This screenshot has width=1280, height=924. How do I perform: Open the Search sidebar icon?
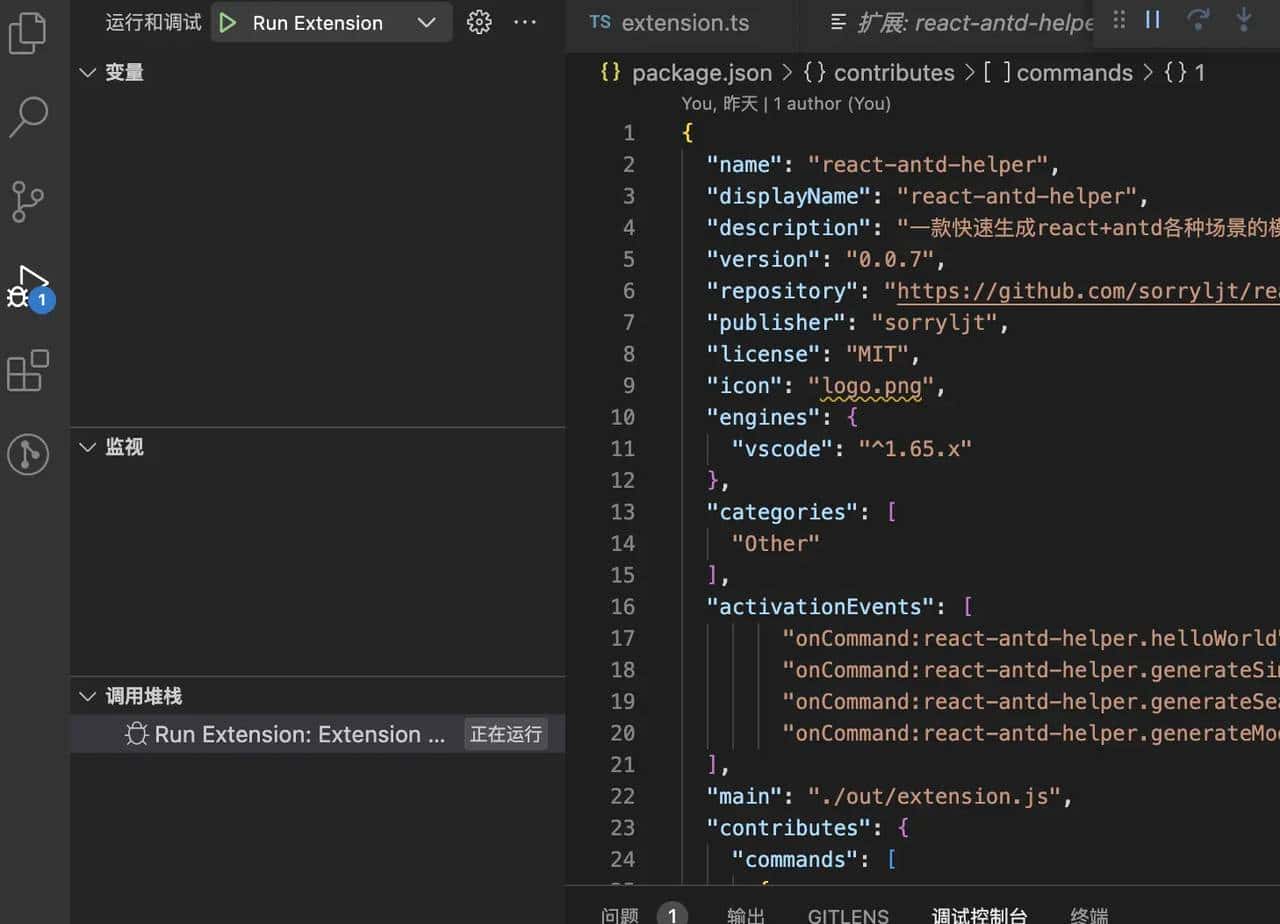(29, 117)
